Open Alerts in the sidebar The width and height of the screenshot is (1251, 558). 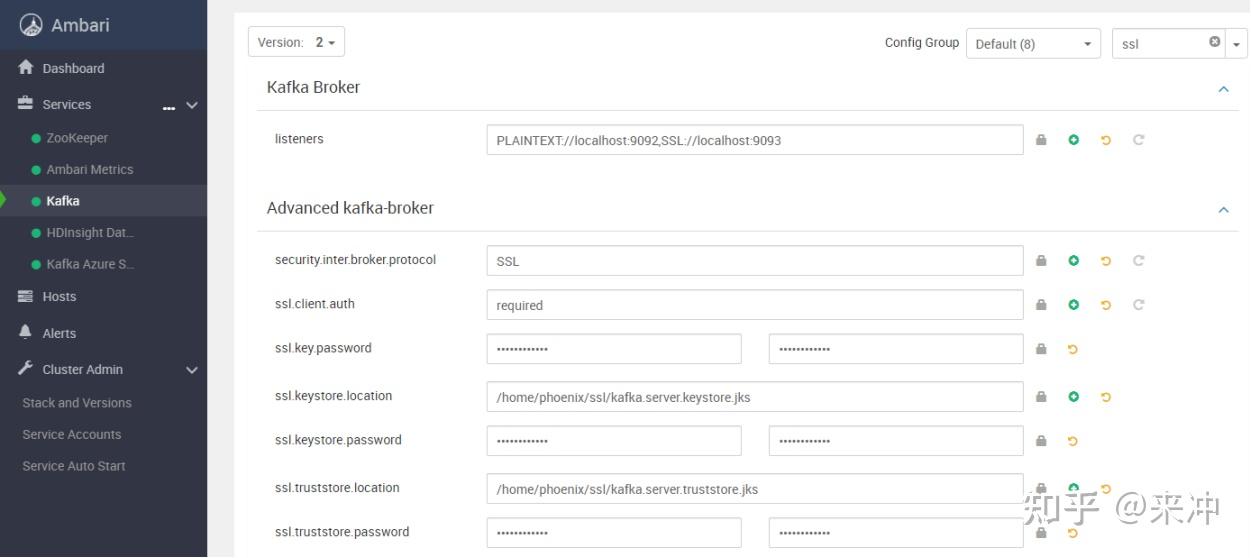click(59, 333)
